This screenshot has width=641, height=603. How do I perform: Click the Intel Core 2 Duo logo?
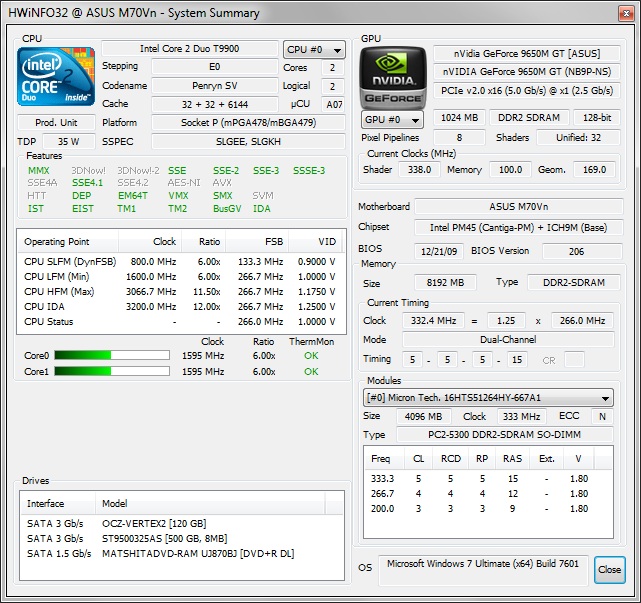[x=56, y=77]
